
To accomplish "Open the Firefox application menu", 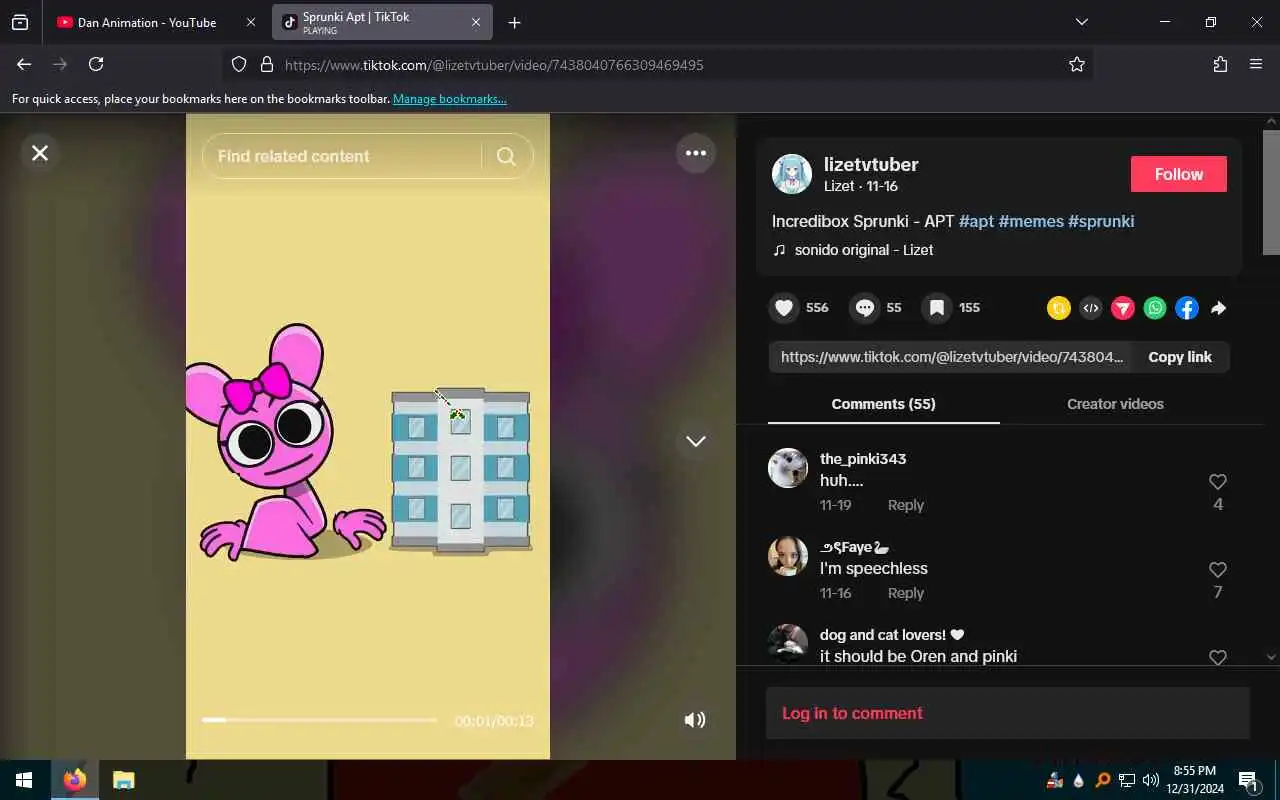I will 1256,64.
